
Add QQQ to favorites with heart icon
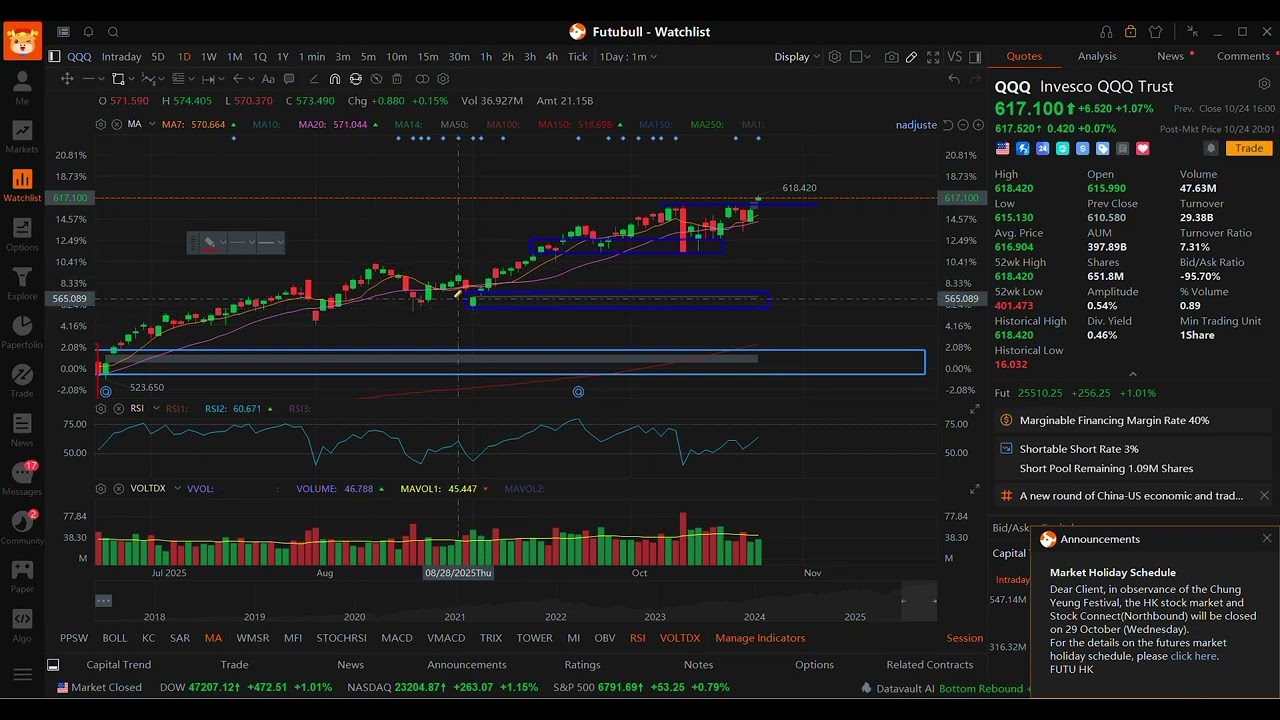tap(1143, 148)
